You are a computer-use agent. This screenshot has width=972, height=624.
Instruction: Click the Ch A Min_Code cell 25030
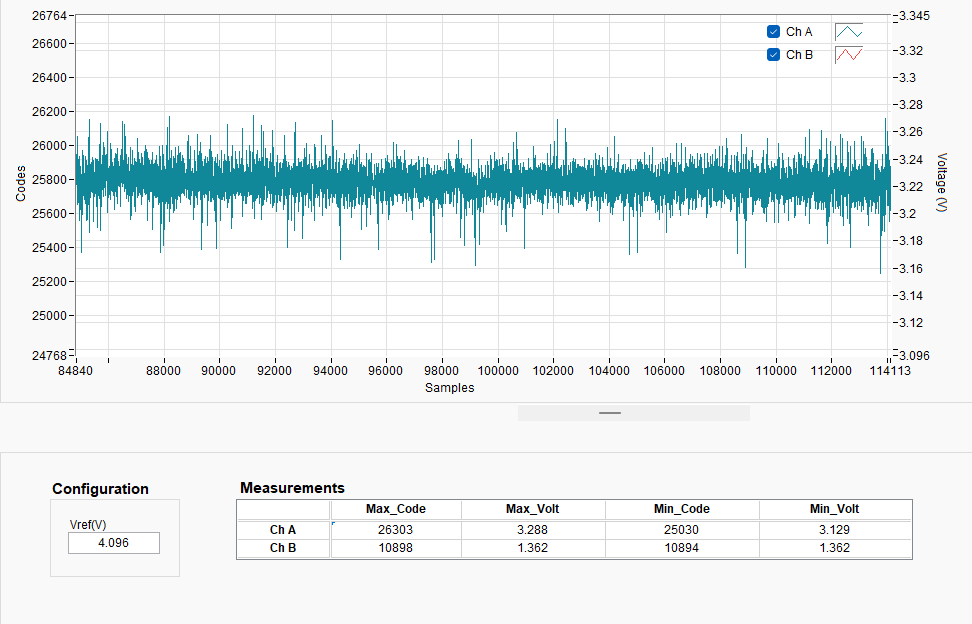(x=681, y=530)
